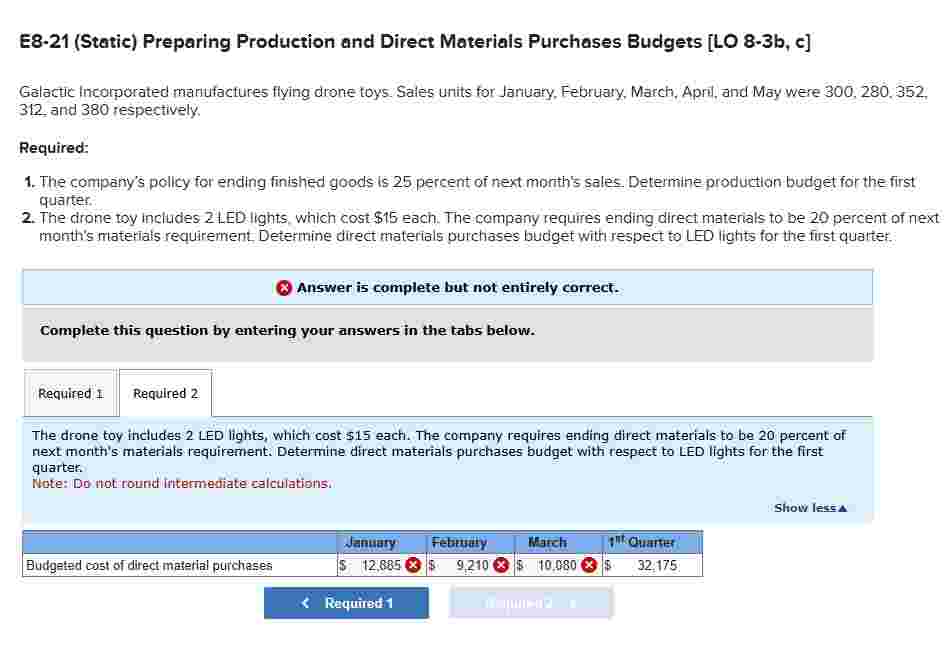The height and width of the screenshot is (647, 944).
Task: Click the red X in the completion banner
Action: tap(282, 287)
